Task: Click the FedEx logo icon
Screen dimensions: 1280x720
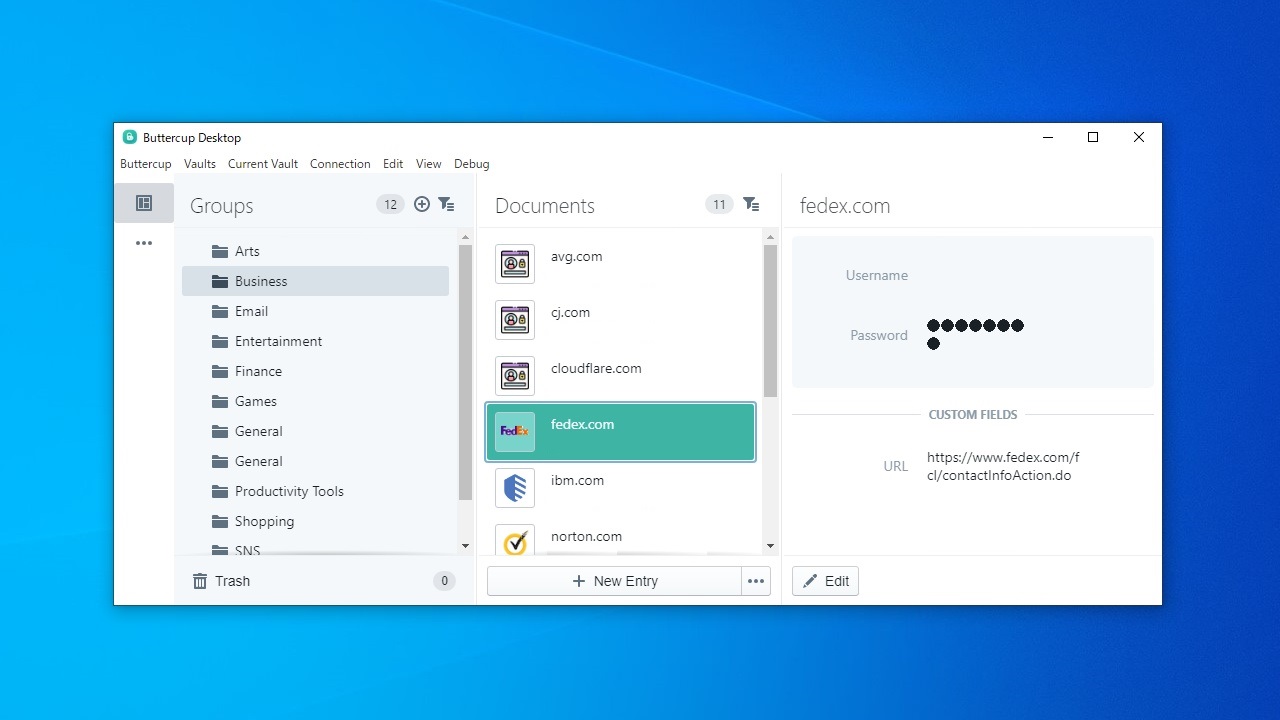Action: tap(515, 432)
